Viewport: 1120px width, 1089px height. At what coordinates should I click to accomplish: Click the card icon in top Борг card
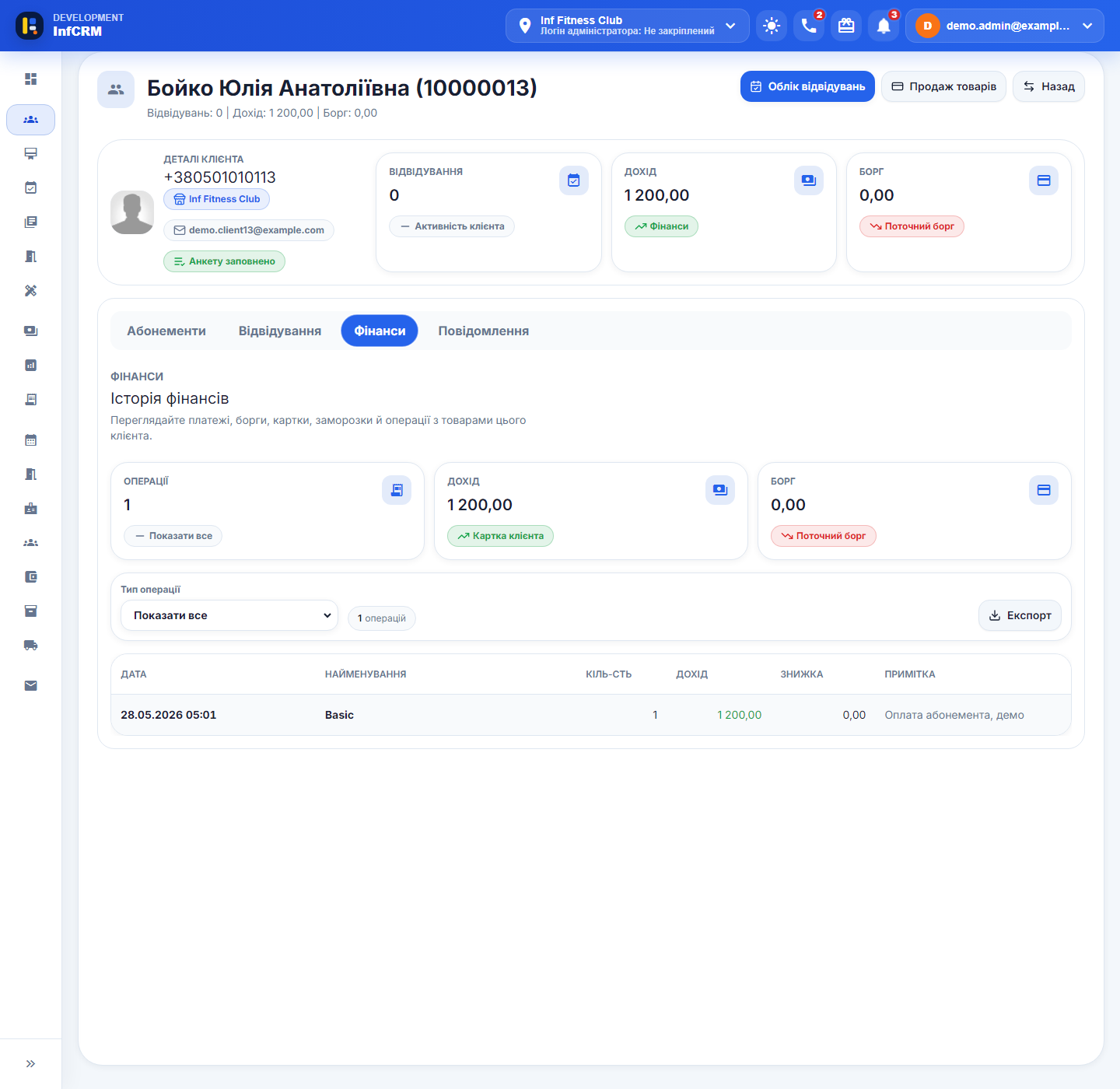coord(1044,180)
